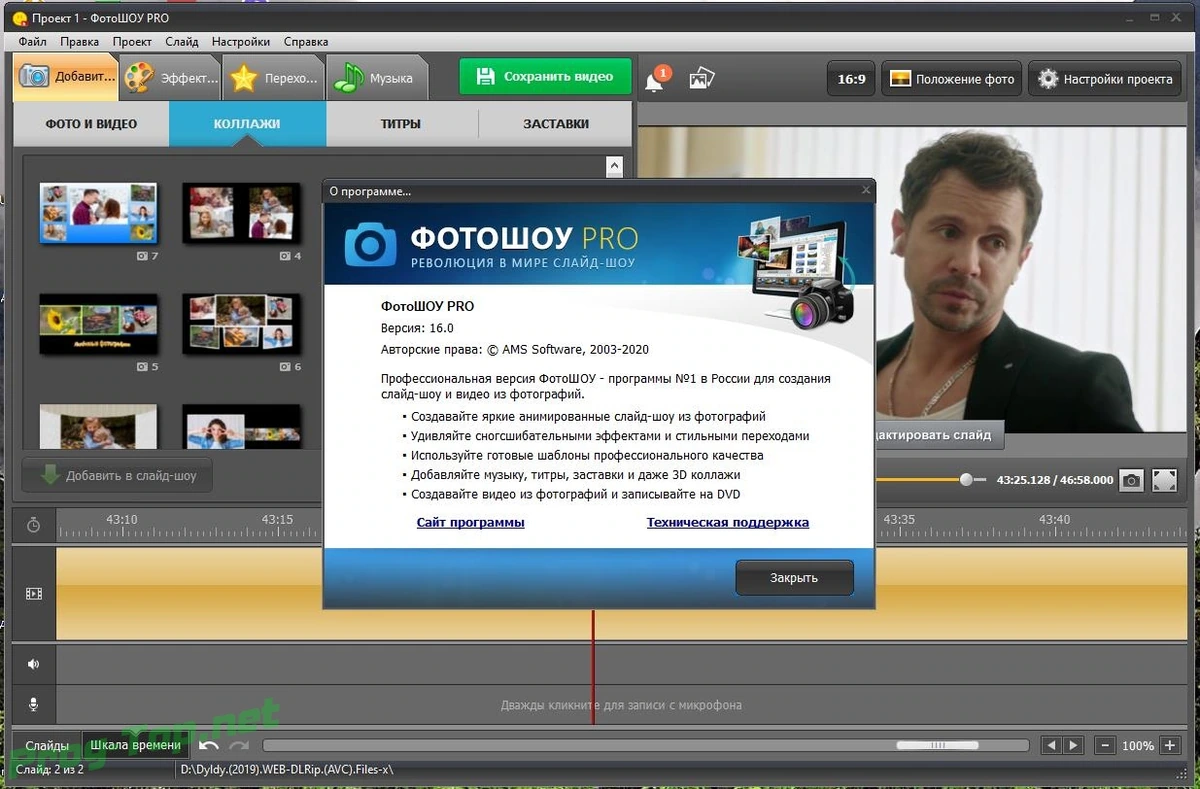1200x789 pixels.
Task: Toggle the Слайды view mode
Action: tap(47, 745)
